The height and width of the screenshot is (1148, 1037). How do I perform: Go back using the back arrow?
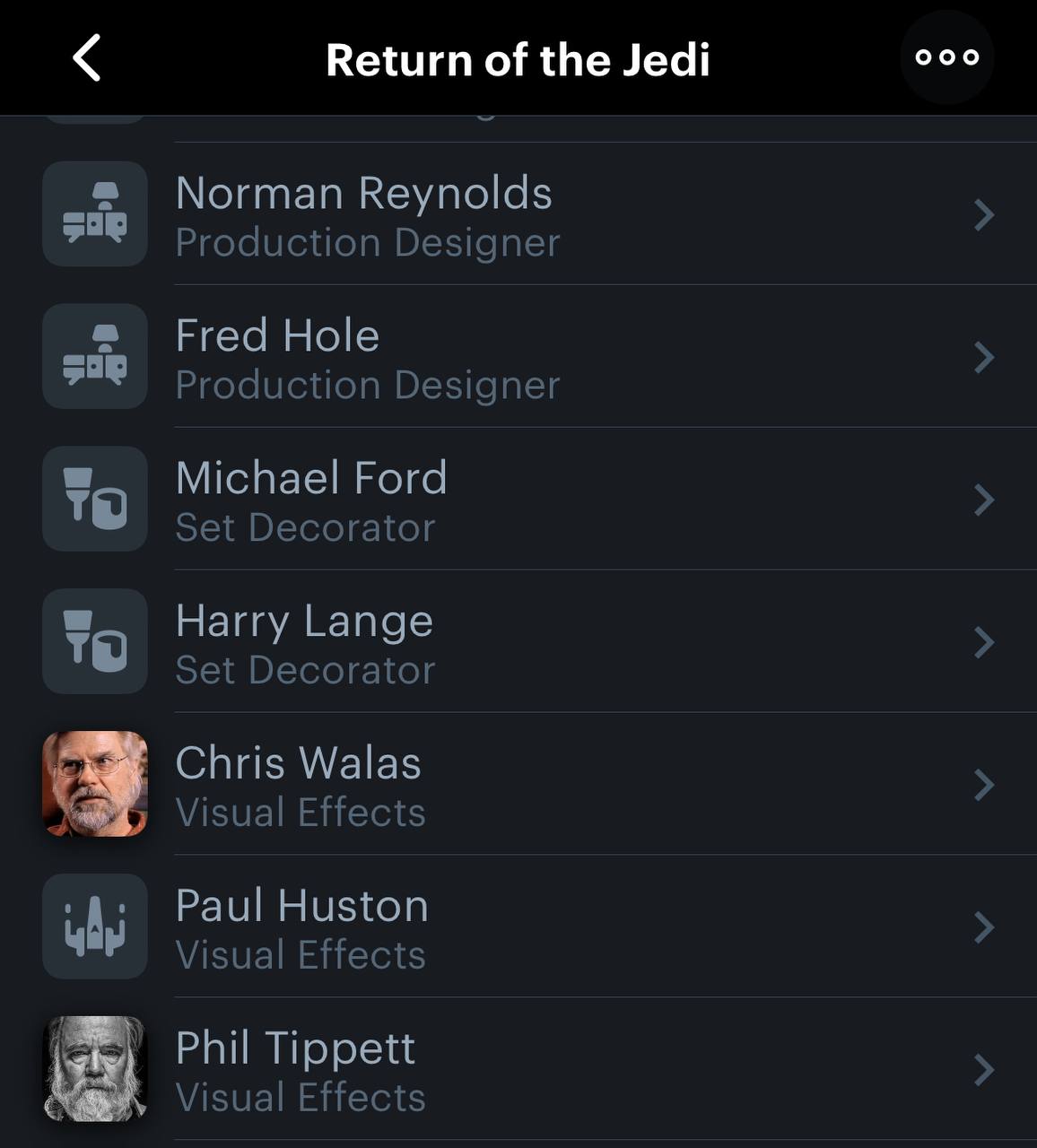tap(87, 59)
